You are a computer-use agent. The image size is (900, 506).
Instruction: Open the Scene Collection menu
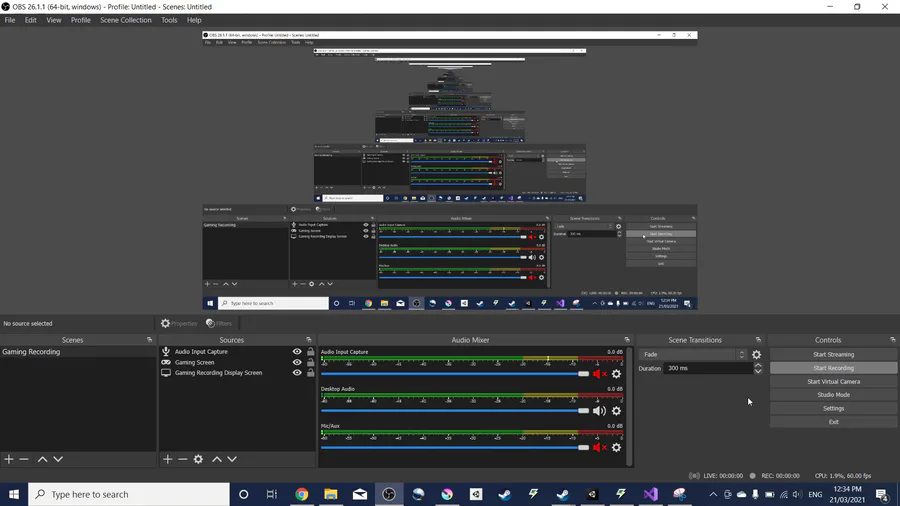[x=126, y=20]
